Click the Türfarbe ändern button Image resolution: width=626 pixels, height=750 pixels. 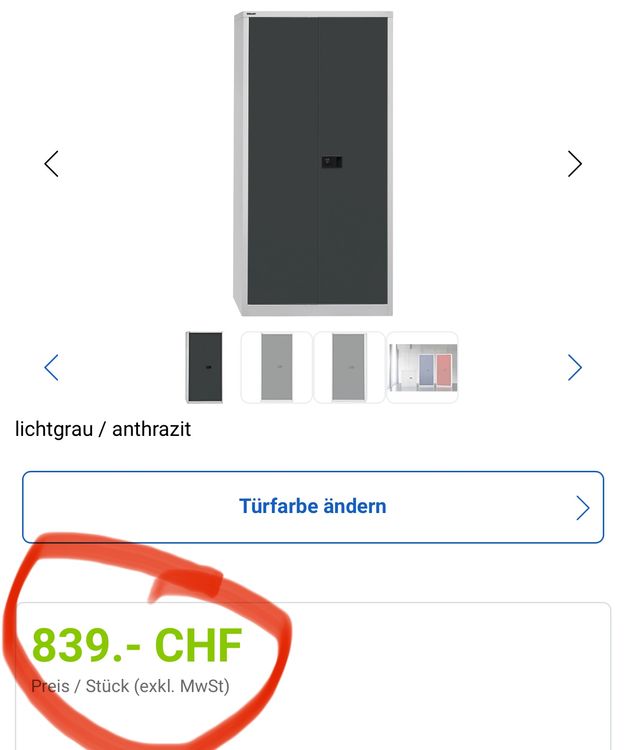[313, 507]
